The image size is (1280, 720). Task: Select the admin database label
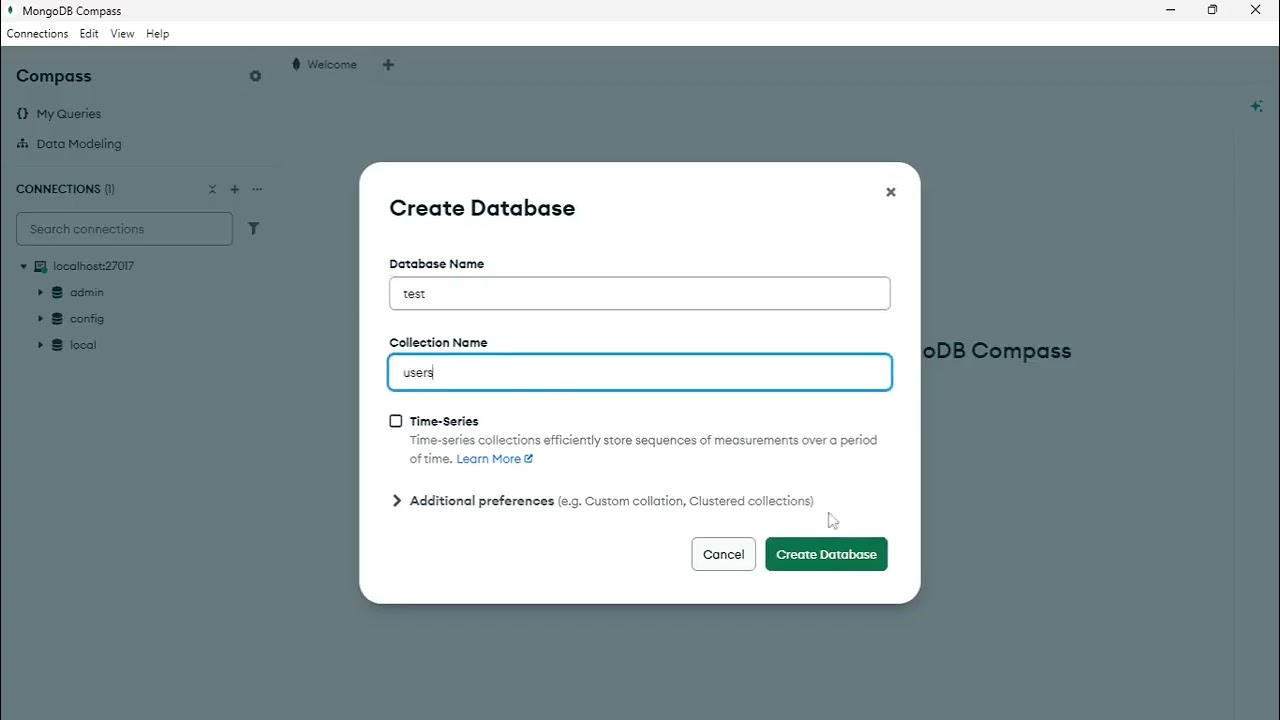(87, 293)
